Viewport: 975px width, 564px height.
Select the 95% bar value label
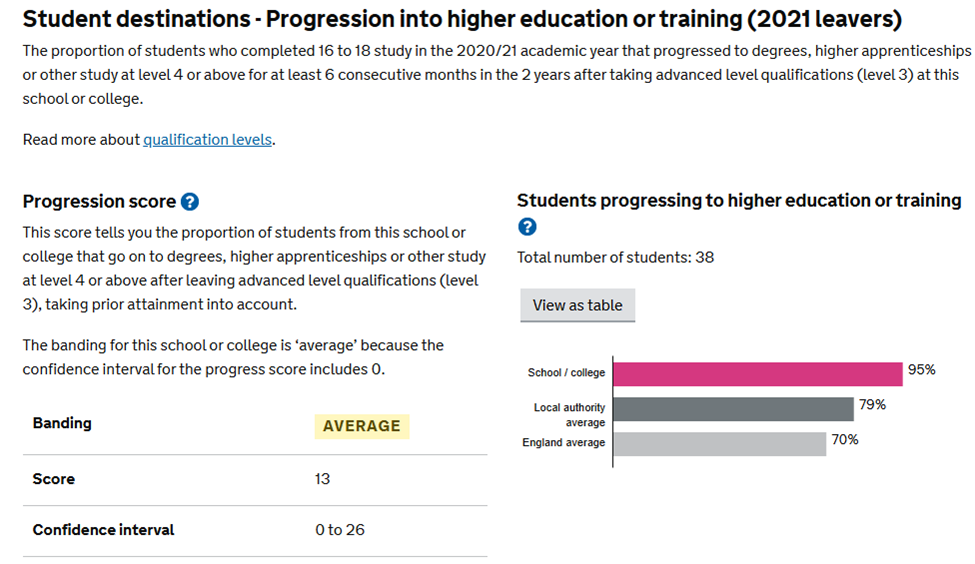(921, 370)
